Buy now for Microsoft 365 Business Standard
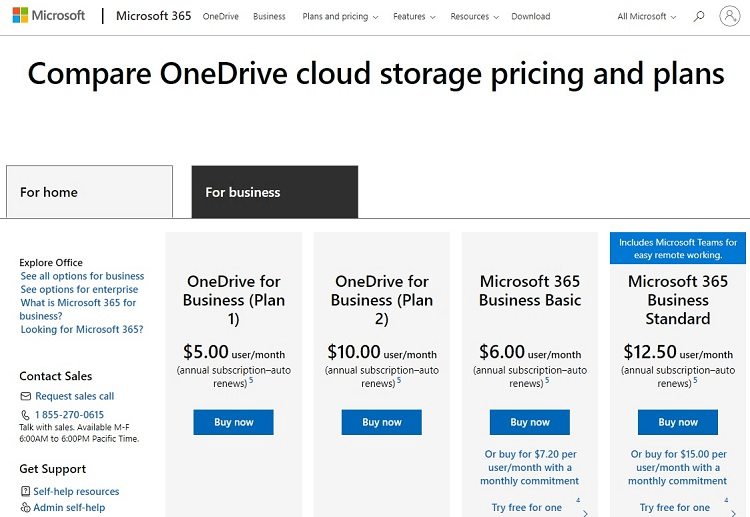This screenshot has width=750, height=517. [x=678, y=422]
